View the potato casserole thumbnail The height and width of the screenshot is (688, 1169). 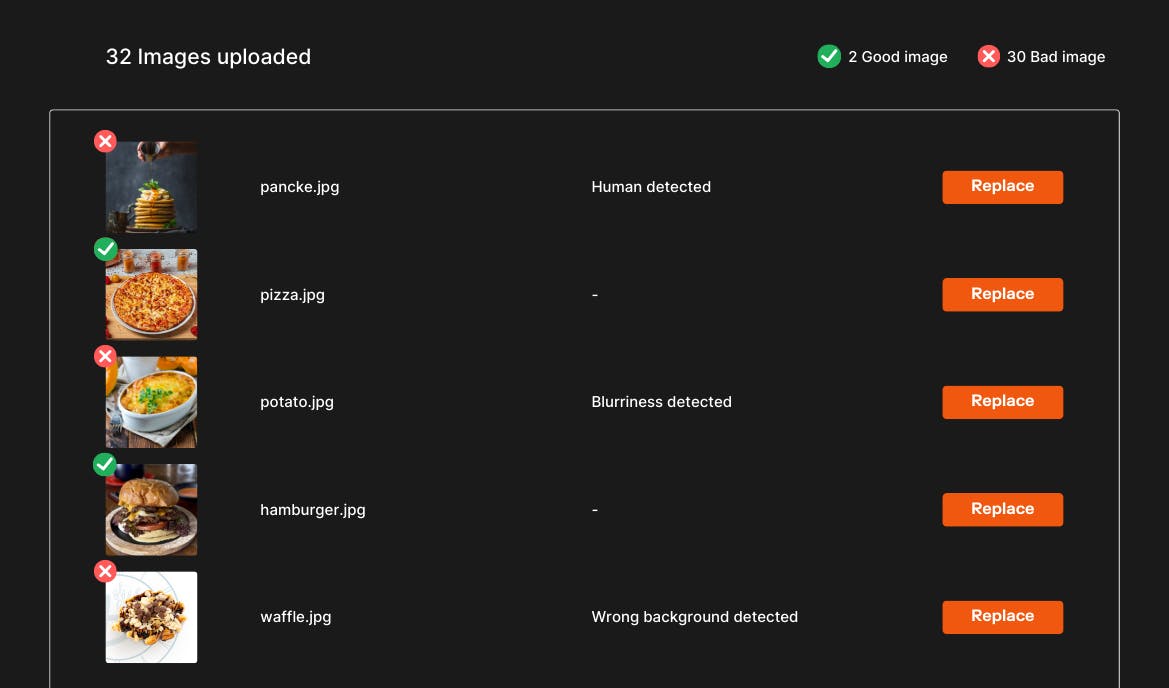[152, 403]
